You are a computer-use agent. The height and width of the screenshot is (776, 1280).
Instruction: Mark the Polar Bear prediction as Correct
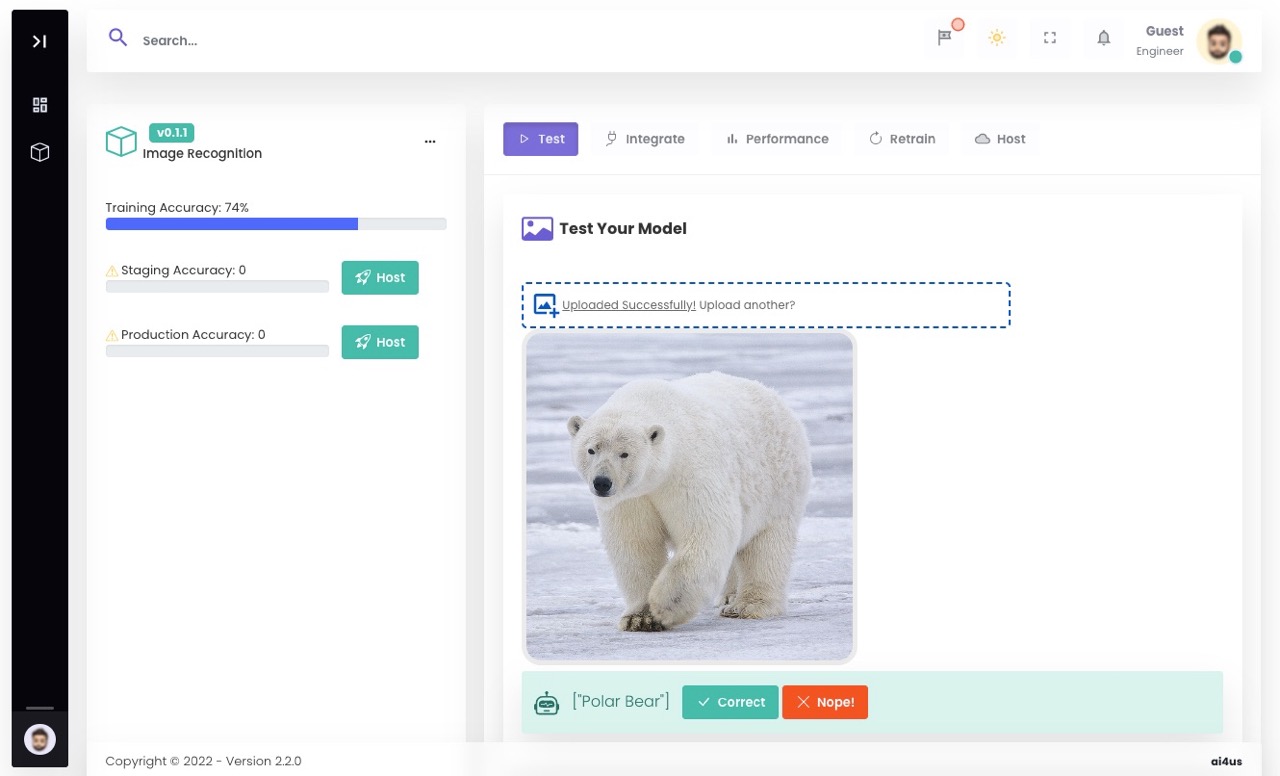tap(730, 702)
